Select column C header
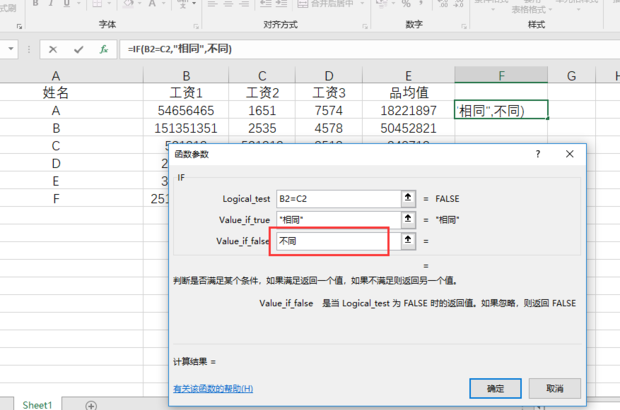620x410 pixels. [x=262, y=75]
